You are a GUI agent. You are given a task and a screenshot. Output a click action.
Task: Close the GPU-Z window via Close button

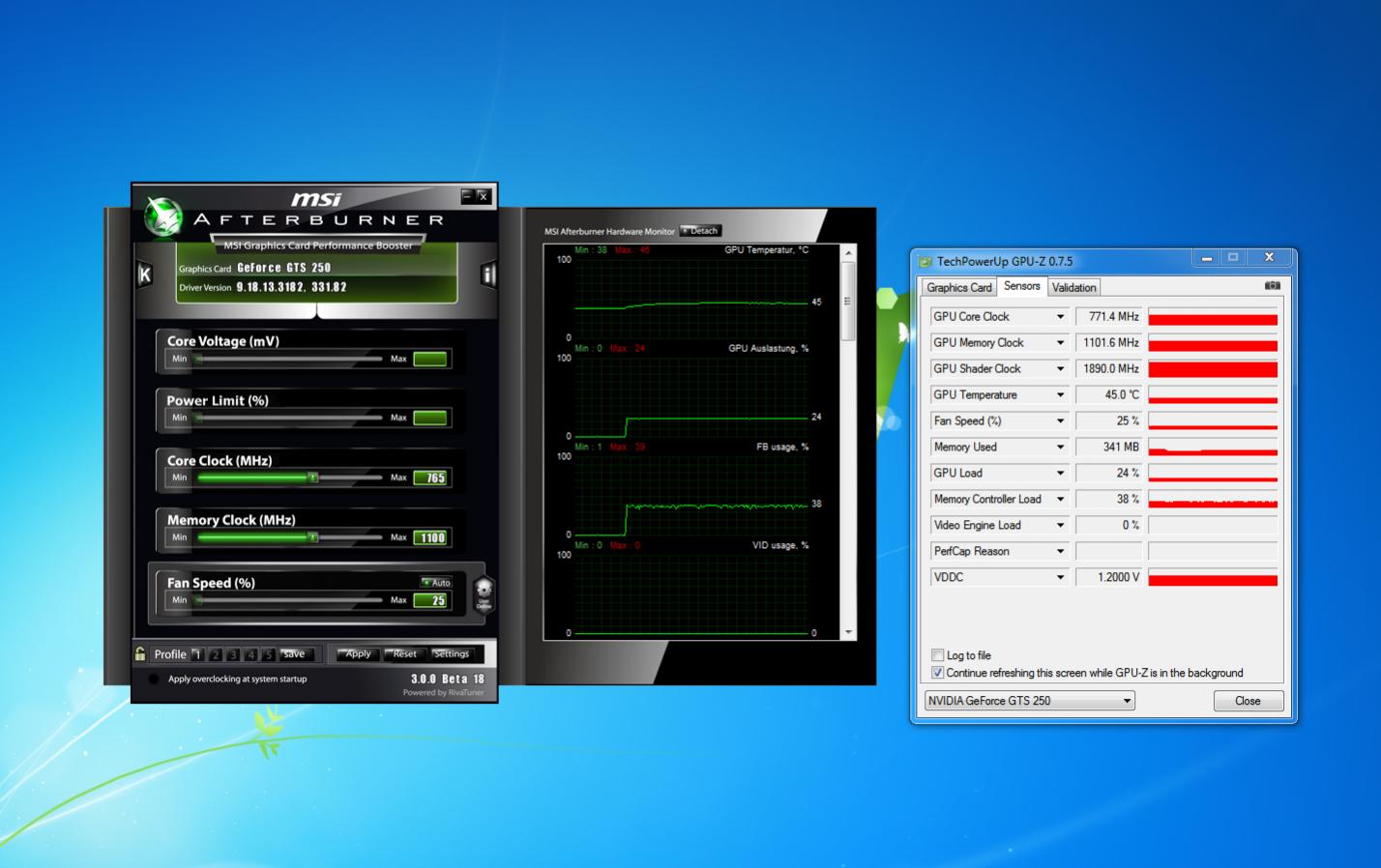(x=1248, y=701)
